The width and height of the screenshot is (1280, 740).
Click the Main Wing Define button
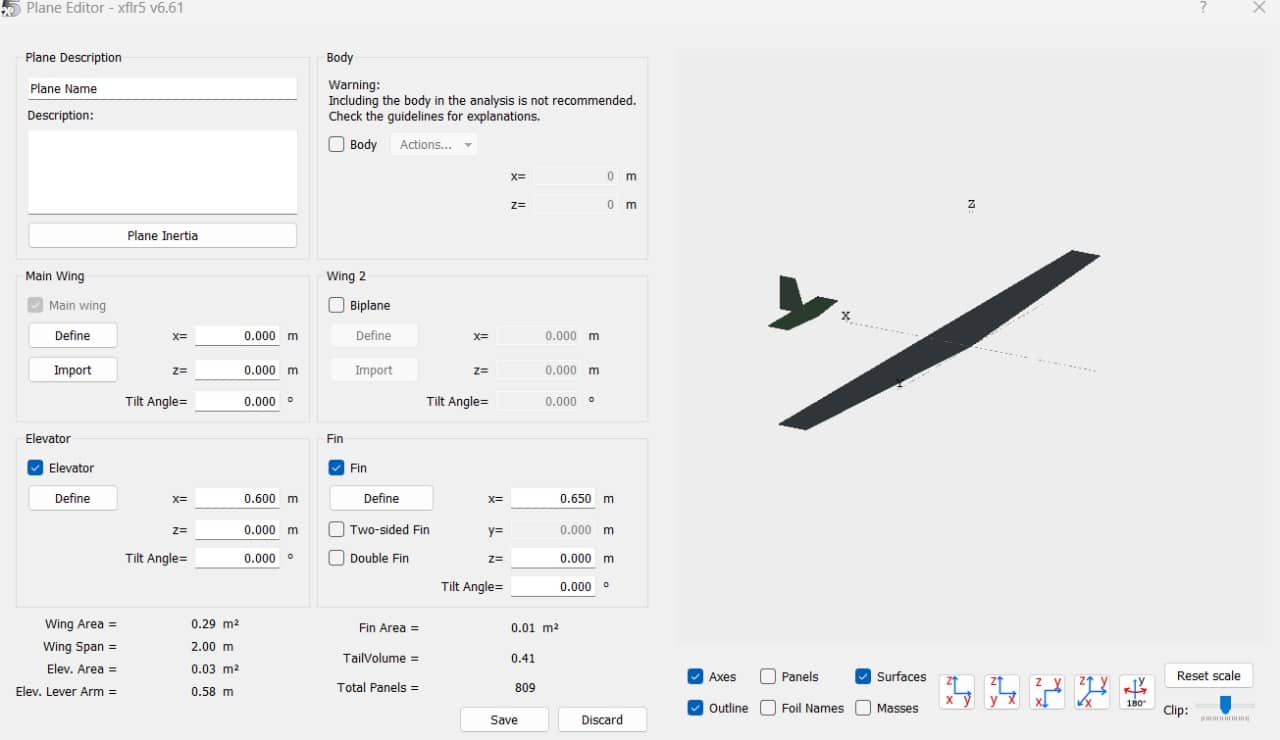[72, 336]
